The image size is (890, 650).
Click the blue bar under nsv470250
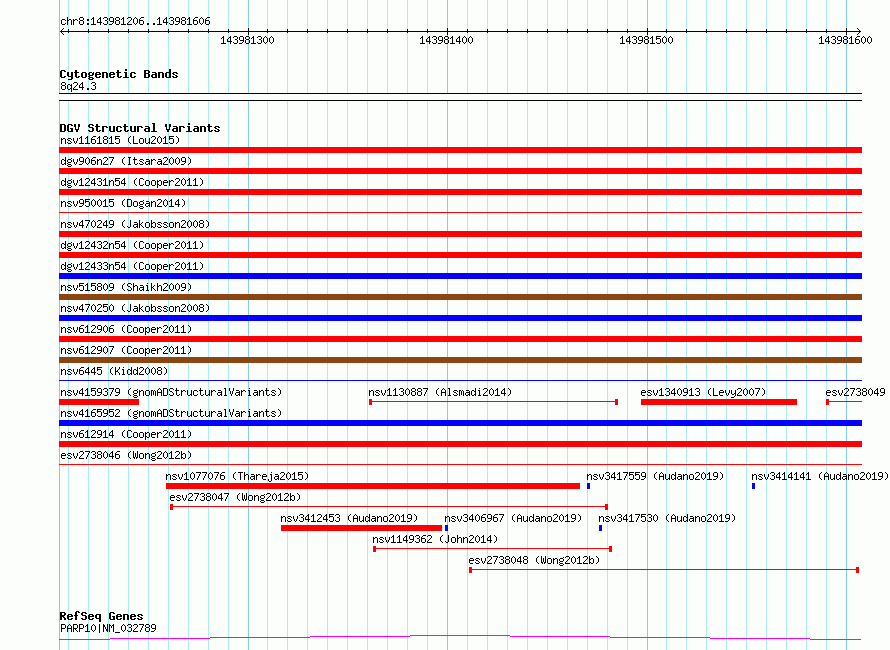click(460, 318)
